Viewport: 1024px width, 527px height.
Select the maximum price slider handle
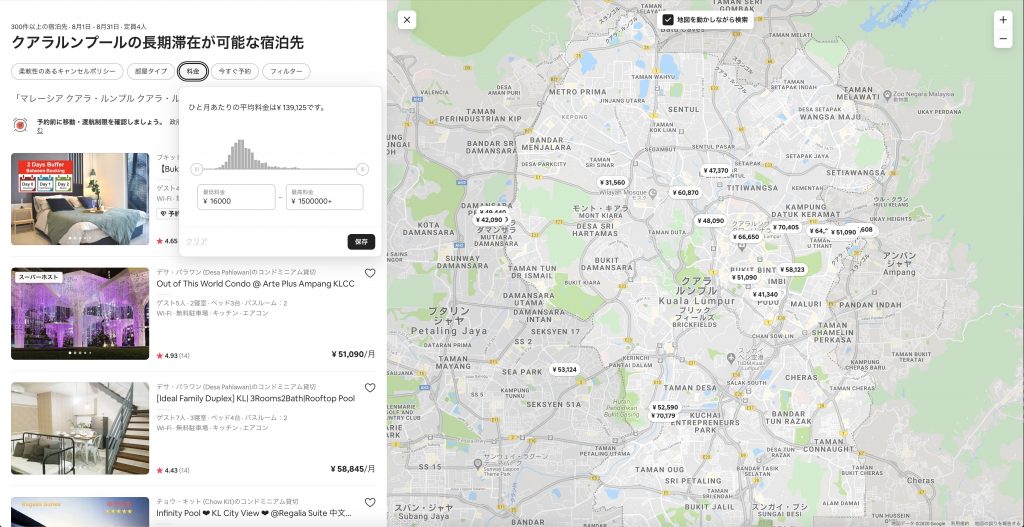[x=362, y=170]
